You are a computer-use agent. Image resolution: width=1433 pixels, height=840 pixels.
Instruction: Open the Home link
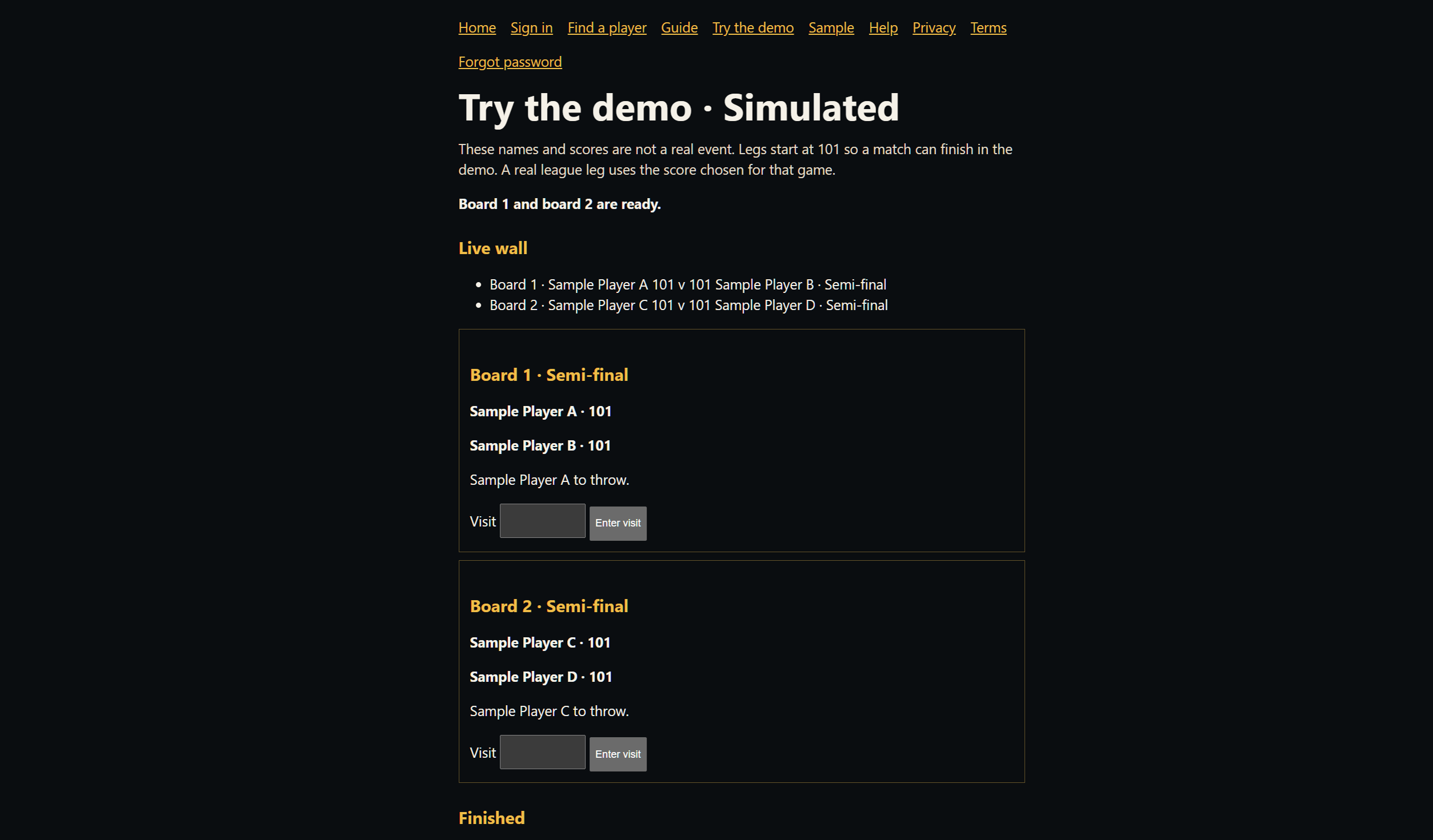(x=477, y=27)
